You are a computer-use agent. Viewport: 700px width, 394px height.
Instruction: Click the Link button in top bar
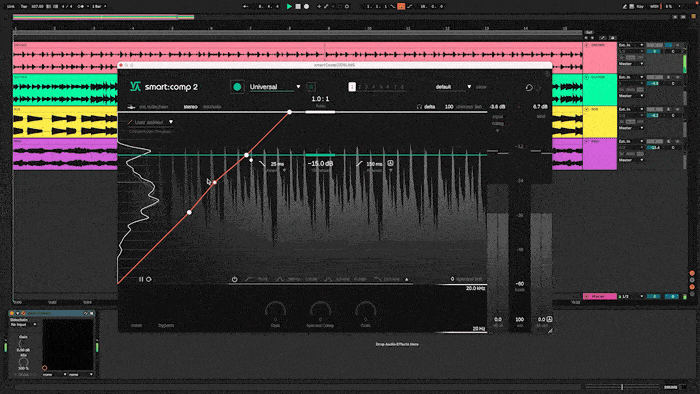click(x=10, y=6)
